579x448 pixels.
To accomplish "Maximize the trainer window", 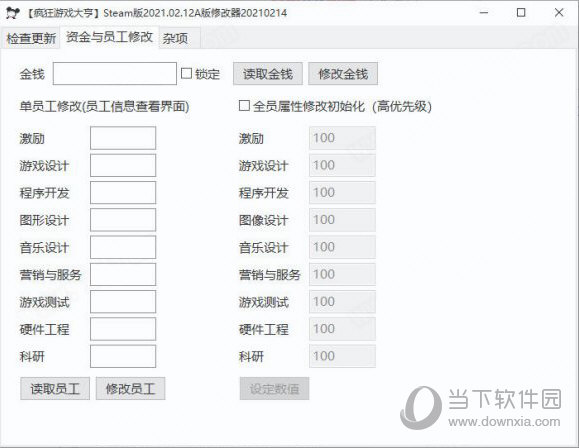I will pyautogui.click(x=521, y=13).
